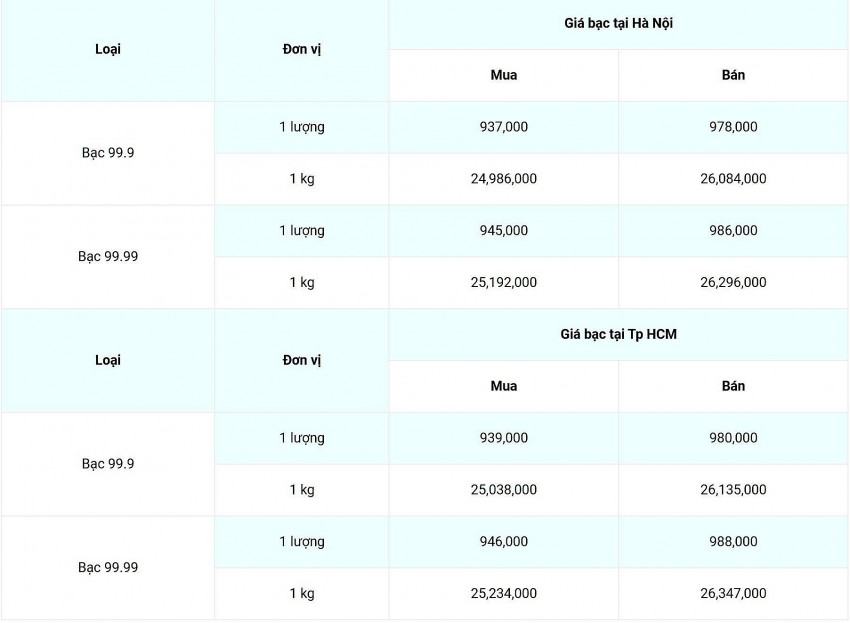Click the 25,192,000 price cell
The height and width of the screenshot is (623, 850).
[x=504, y=283]
